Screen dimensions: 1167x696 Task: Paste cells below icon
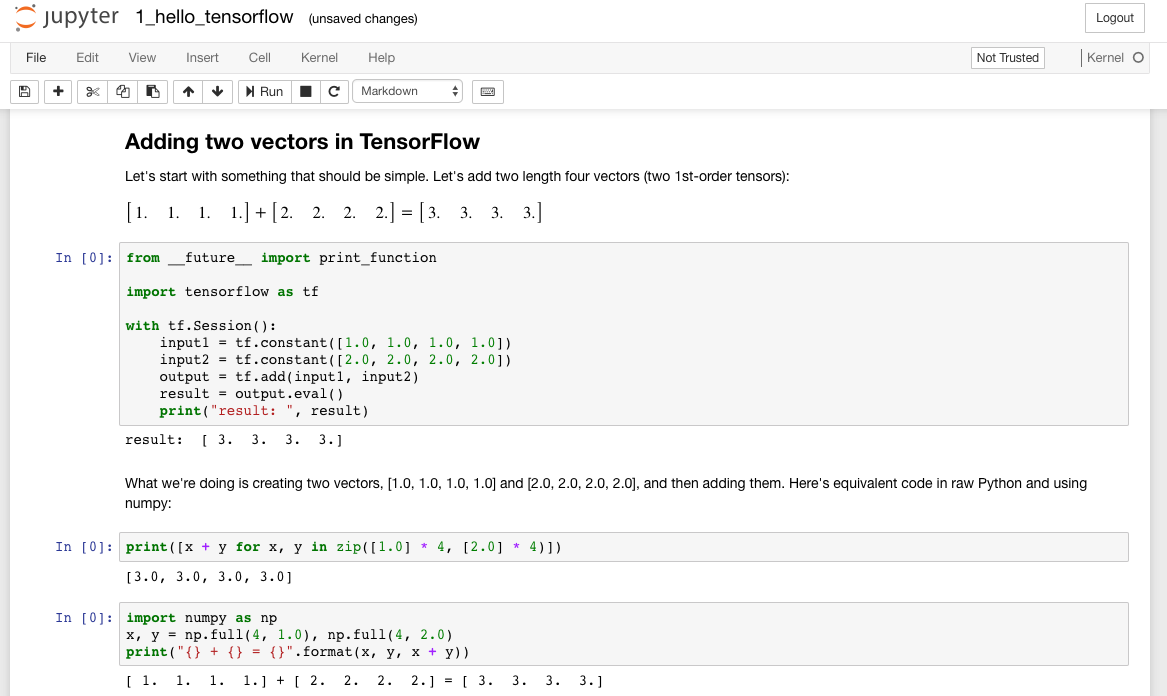click(x=153, y=92)
